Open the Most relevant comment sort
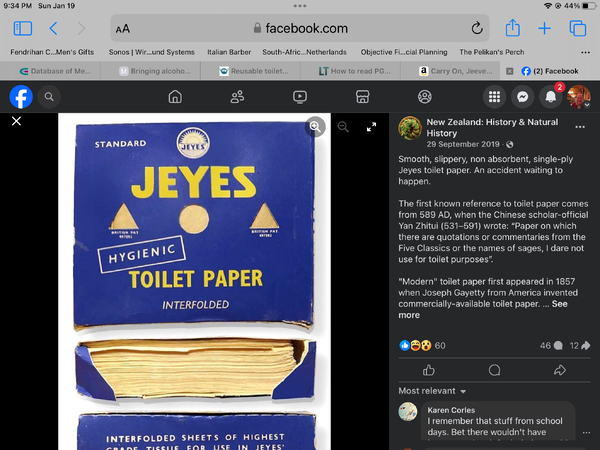 (x=432, y=391)
